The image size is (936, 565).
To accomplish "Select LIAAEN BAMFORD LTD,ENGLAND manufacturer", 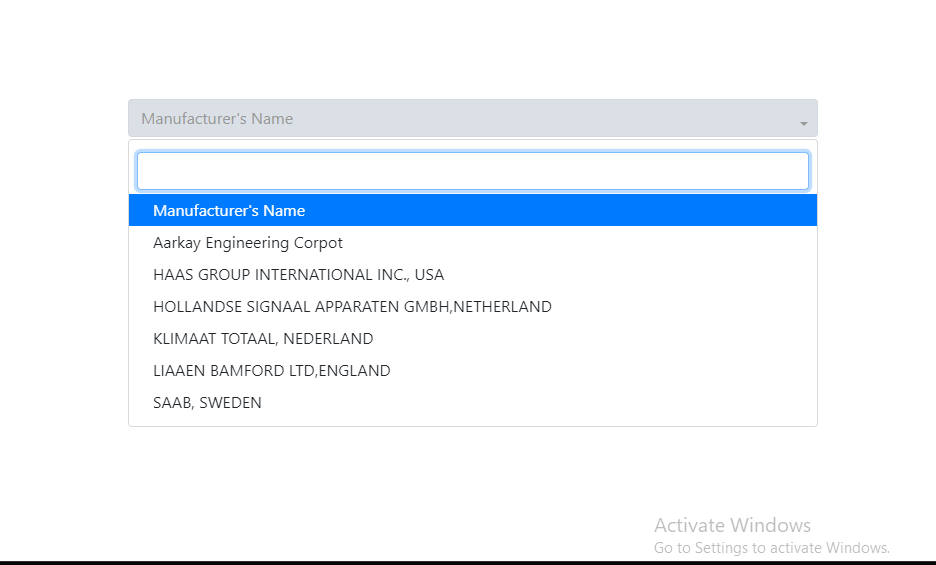I will pyautogui.click(x=271, y=371).
